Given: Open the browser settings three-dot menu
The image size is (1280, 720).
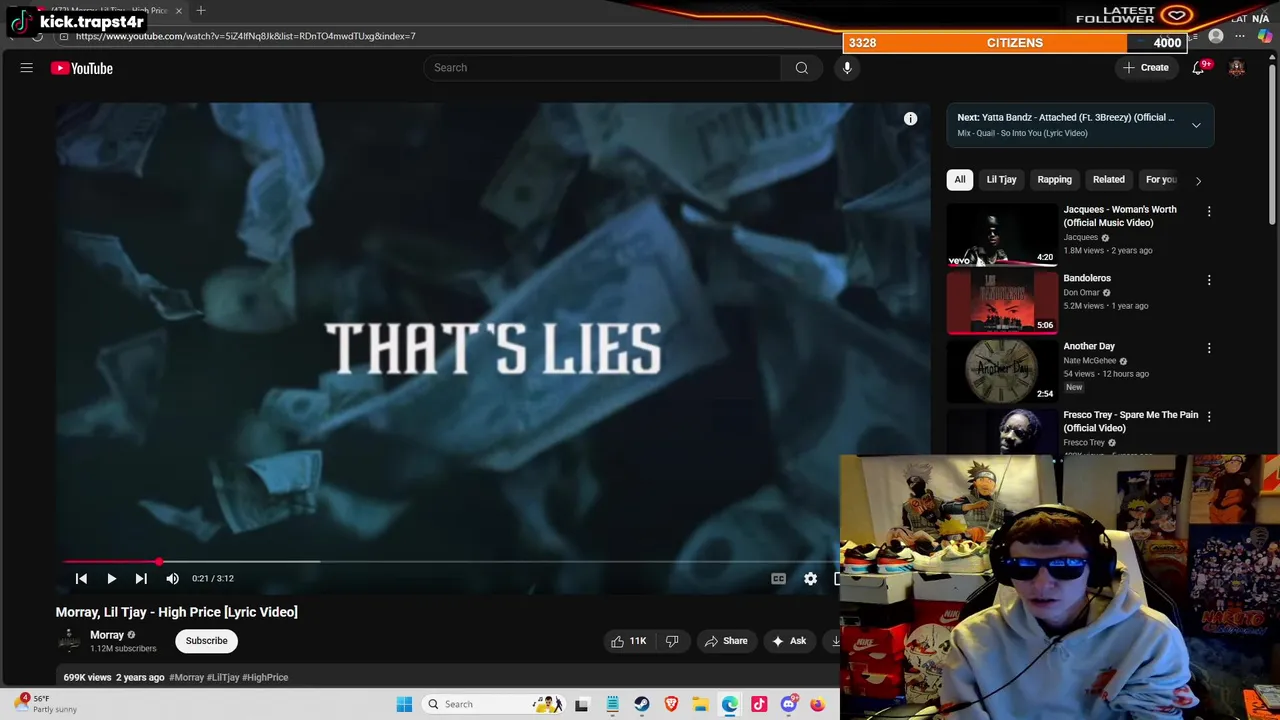Looking at the screenshot, I should (1240, 36).
